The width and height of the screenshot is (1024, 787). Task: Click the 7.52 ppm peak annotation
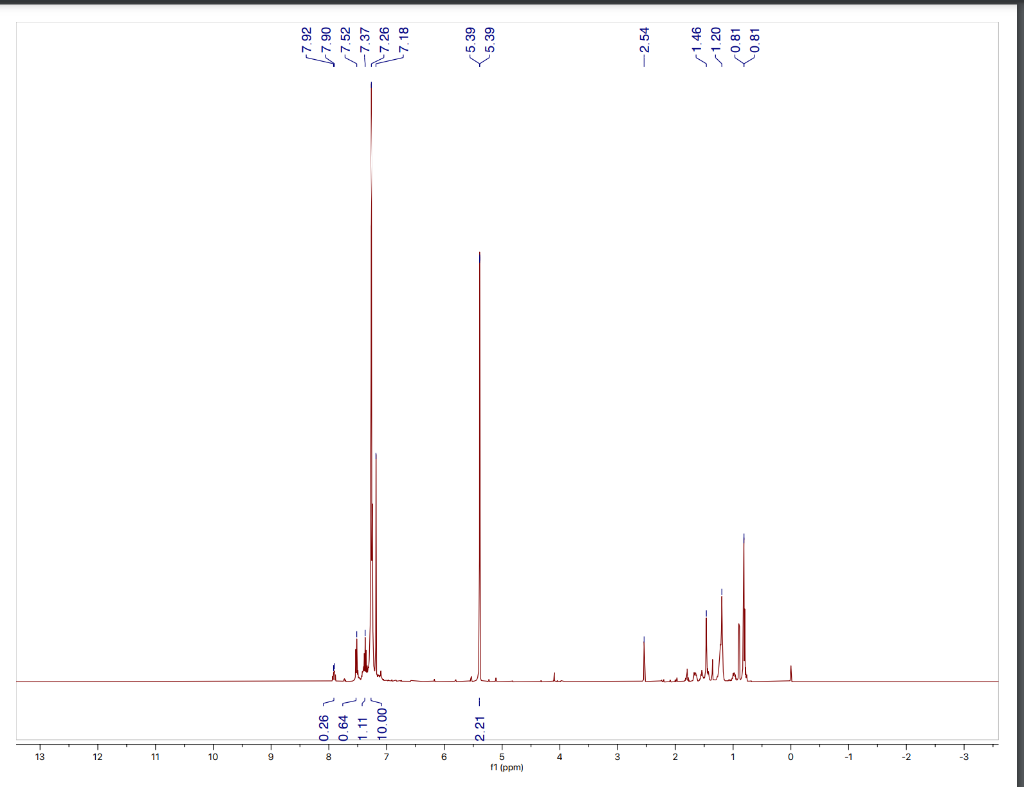346,39
